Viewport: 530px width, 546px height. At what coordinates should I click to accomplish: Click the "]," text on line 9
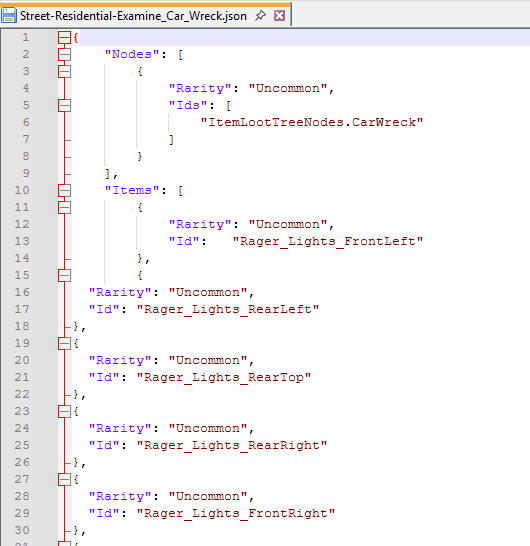[x=111, y=174]
